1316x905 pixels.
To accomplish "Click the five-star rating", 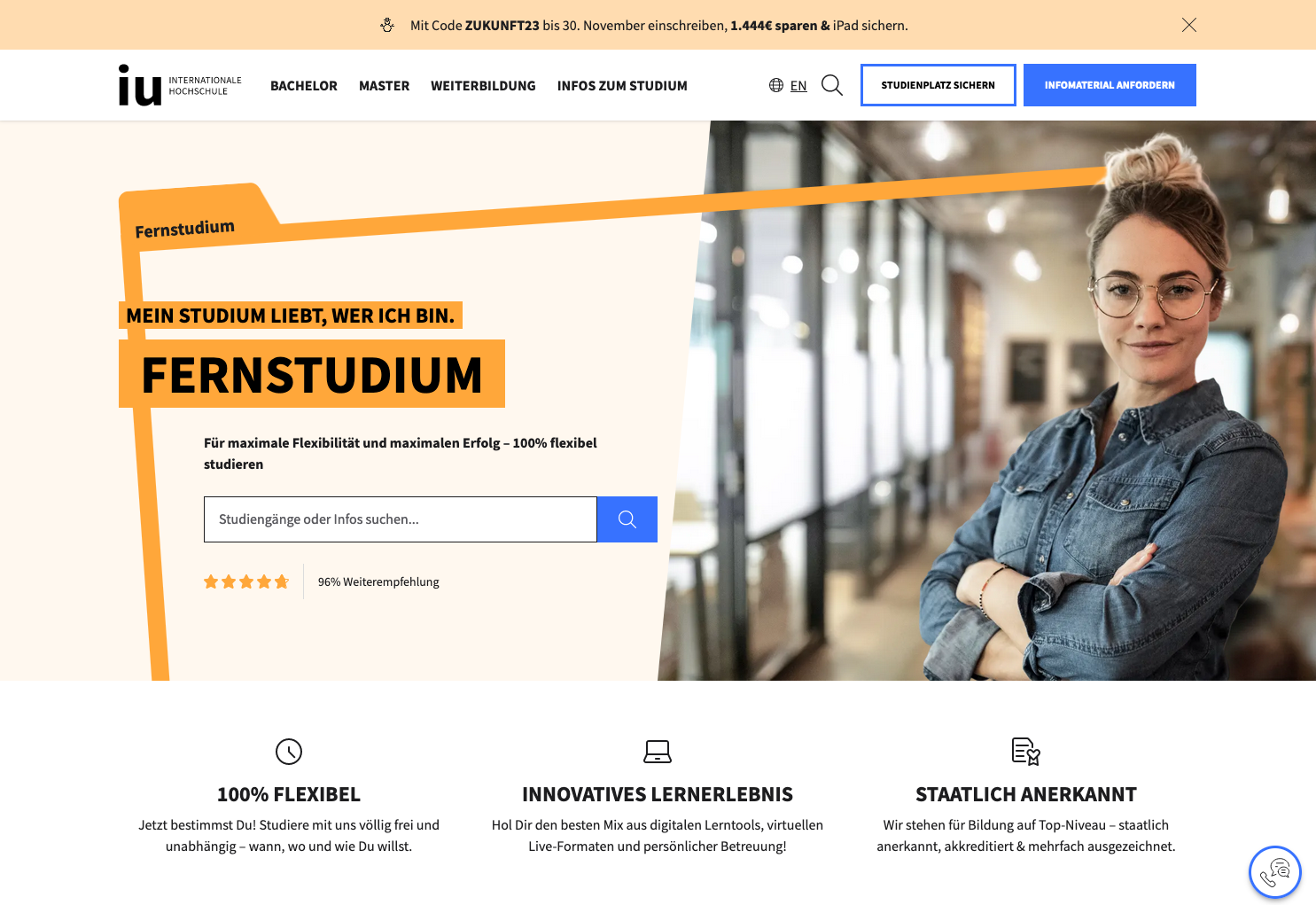I will point(246,581).
